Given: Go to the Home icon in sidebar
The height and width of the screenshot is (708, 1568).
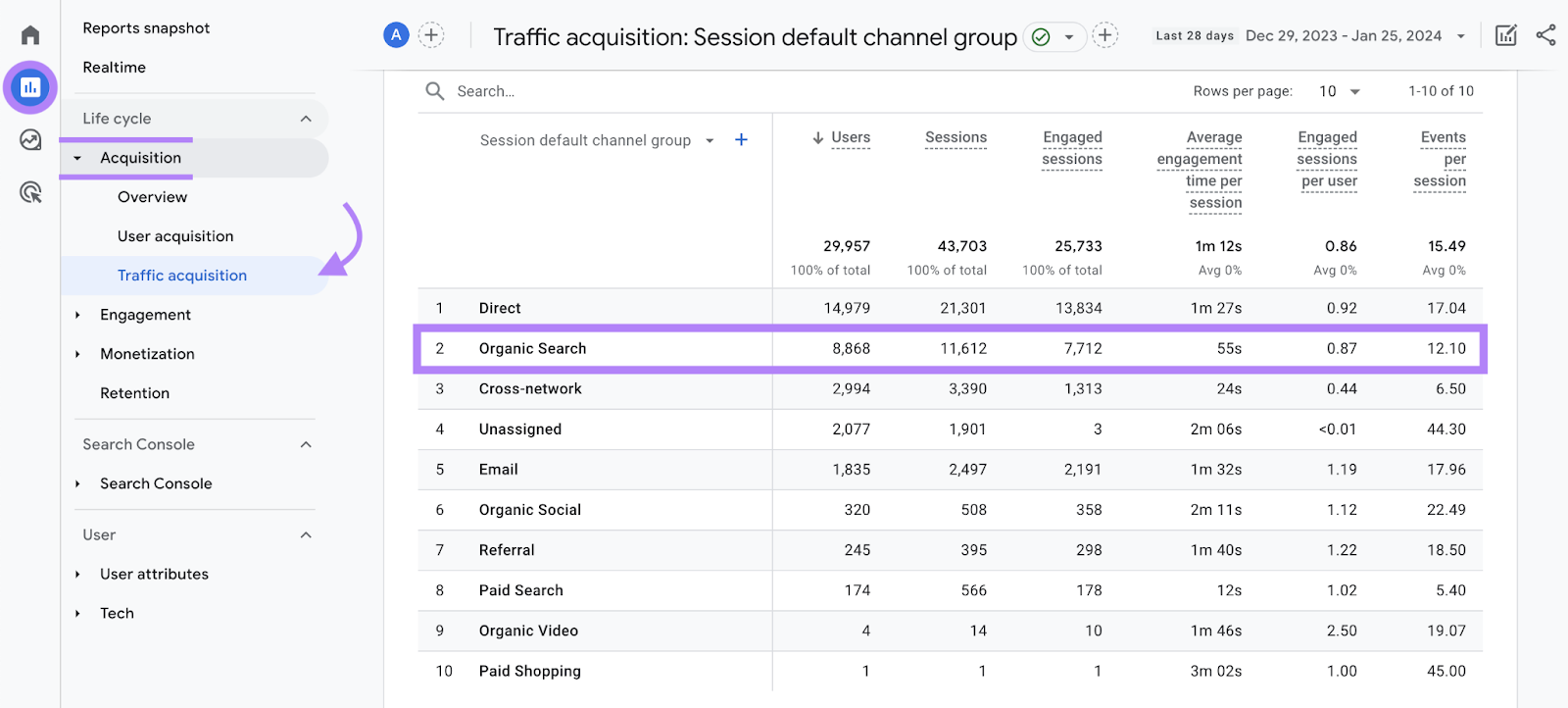Looking at the screenshot, I should point(30,35).
